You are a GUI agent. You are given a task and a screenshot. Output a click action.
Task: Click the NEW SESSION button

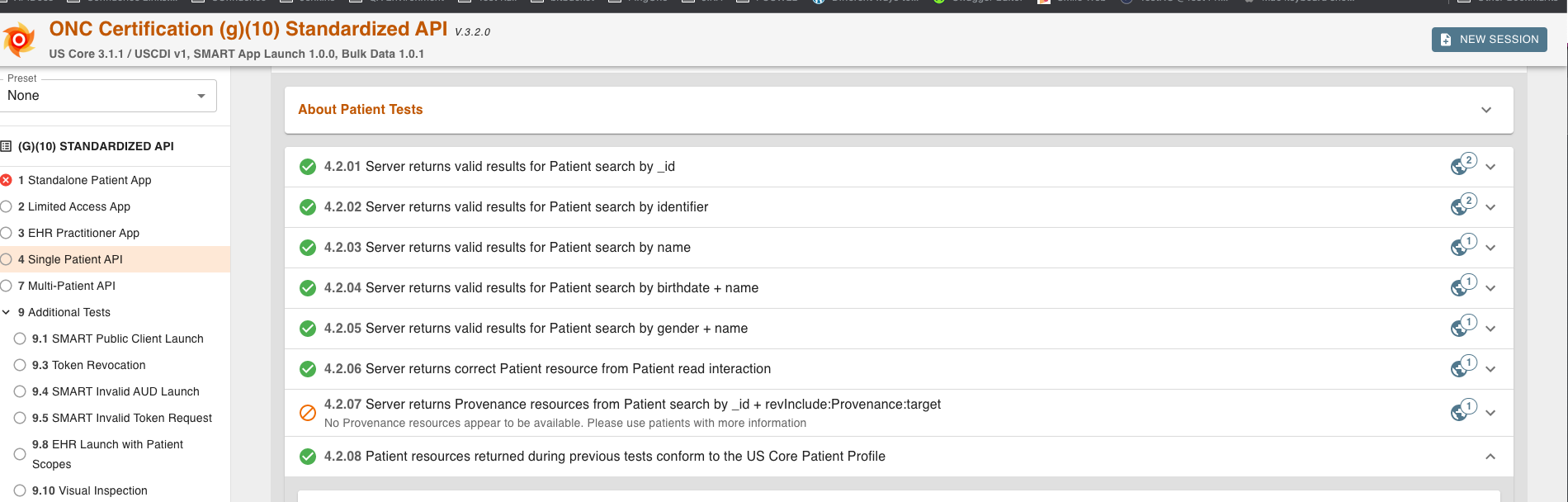[x=1489, y=39]
